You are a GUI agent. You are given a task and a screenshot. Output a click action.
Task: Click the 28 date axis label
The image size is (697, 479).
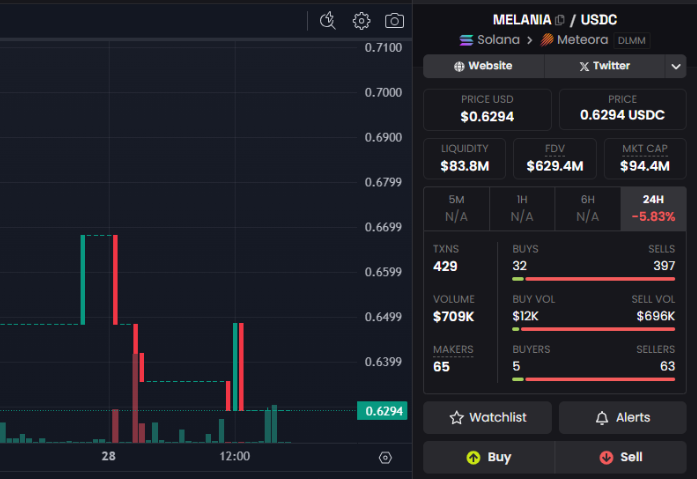pos(108,456)
